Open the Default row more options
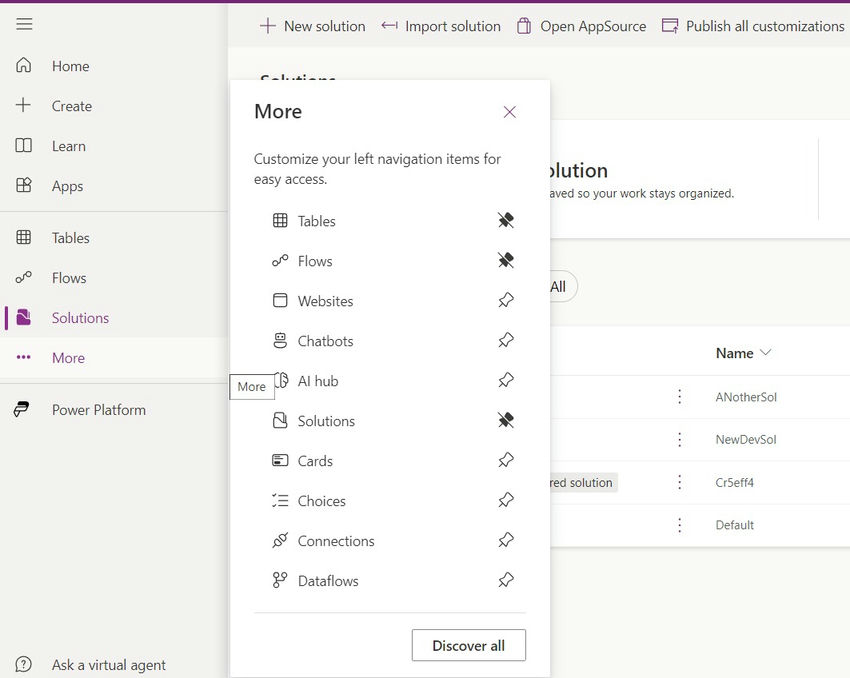 (x=680, y=525)
